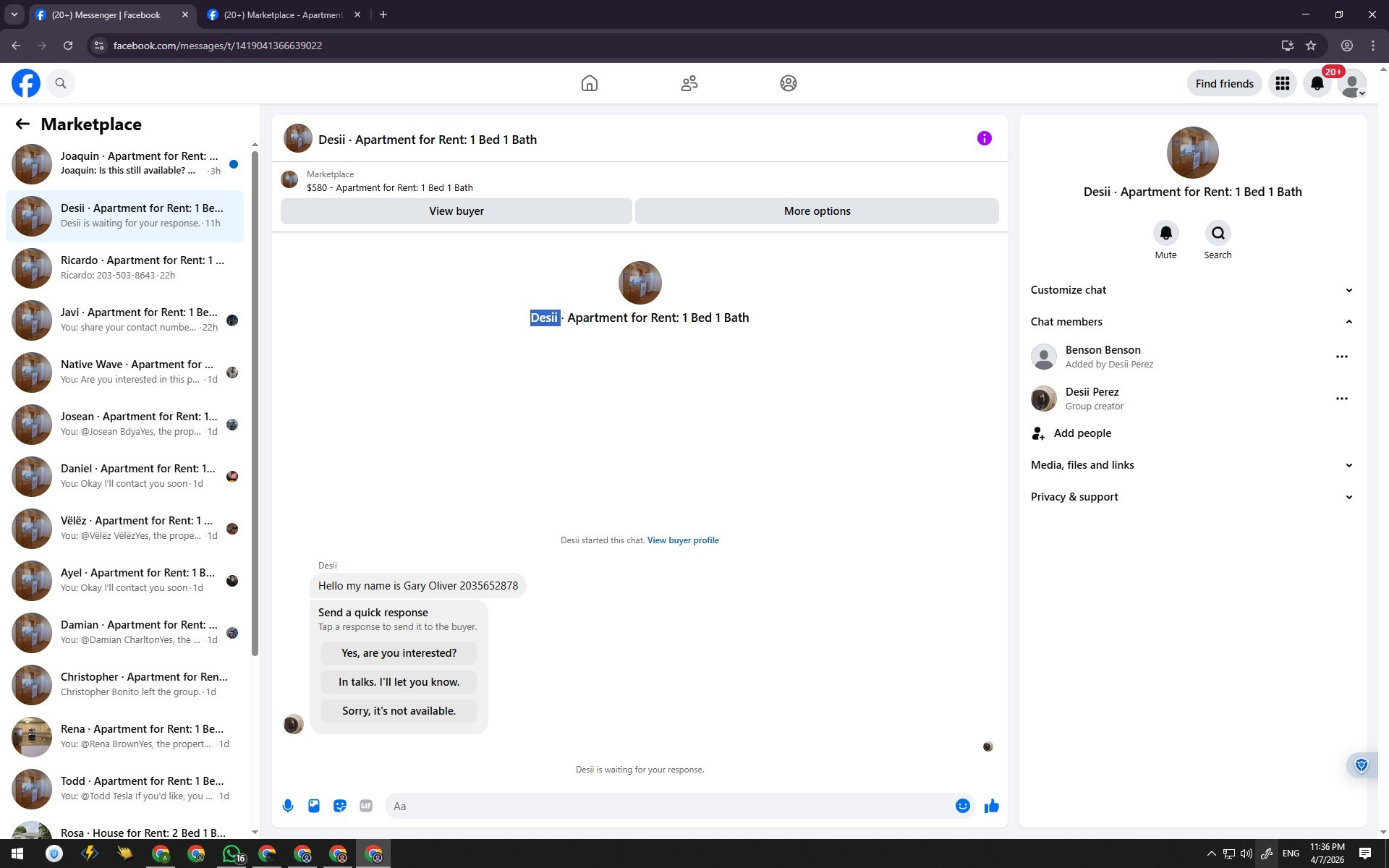Open the emoji picker
Image resolution: width=1389 pixels, height=868 pixels.
click(962, 806)
